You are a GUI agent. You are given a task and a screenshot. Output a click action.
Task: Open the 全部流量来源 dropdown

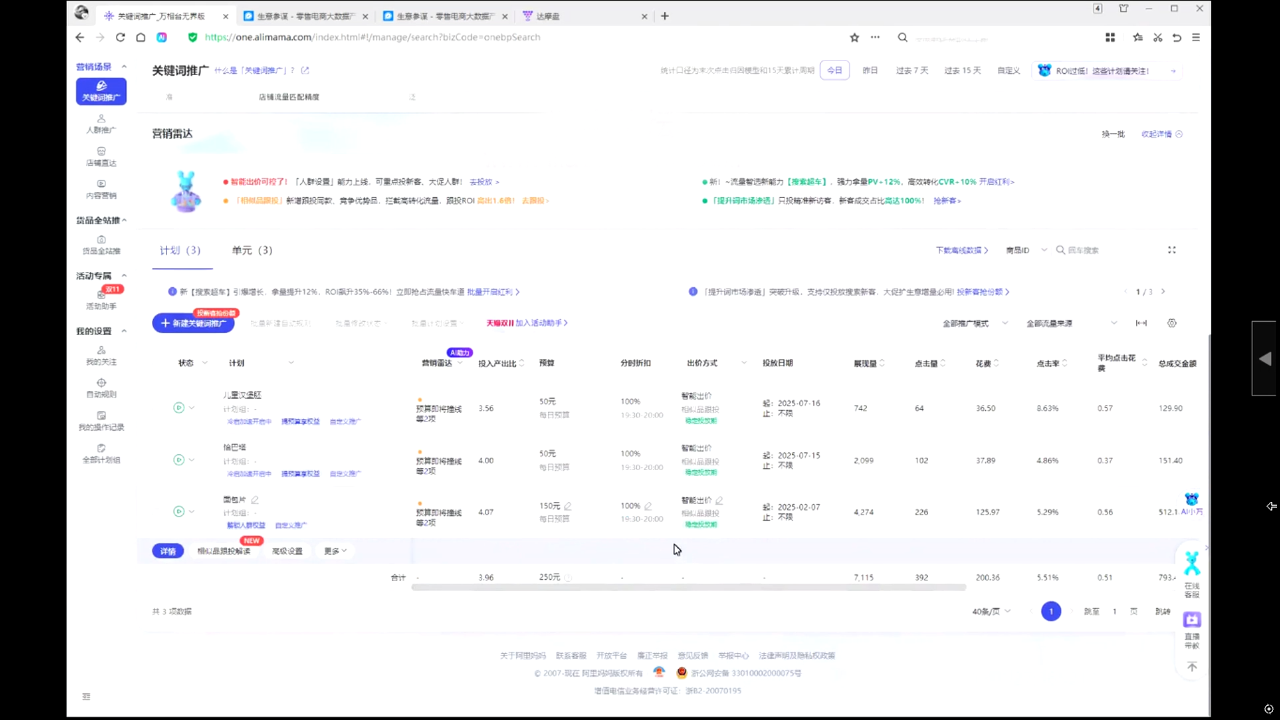(x=1071, y=323)
